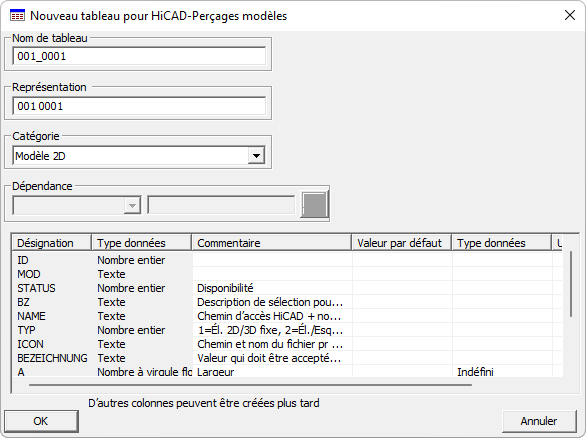Viewport: 586px width, 438px height.
Task: Click Nombre entier in TYP row
Action: 131,330
